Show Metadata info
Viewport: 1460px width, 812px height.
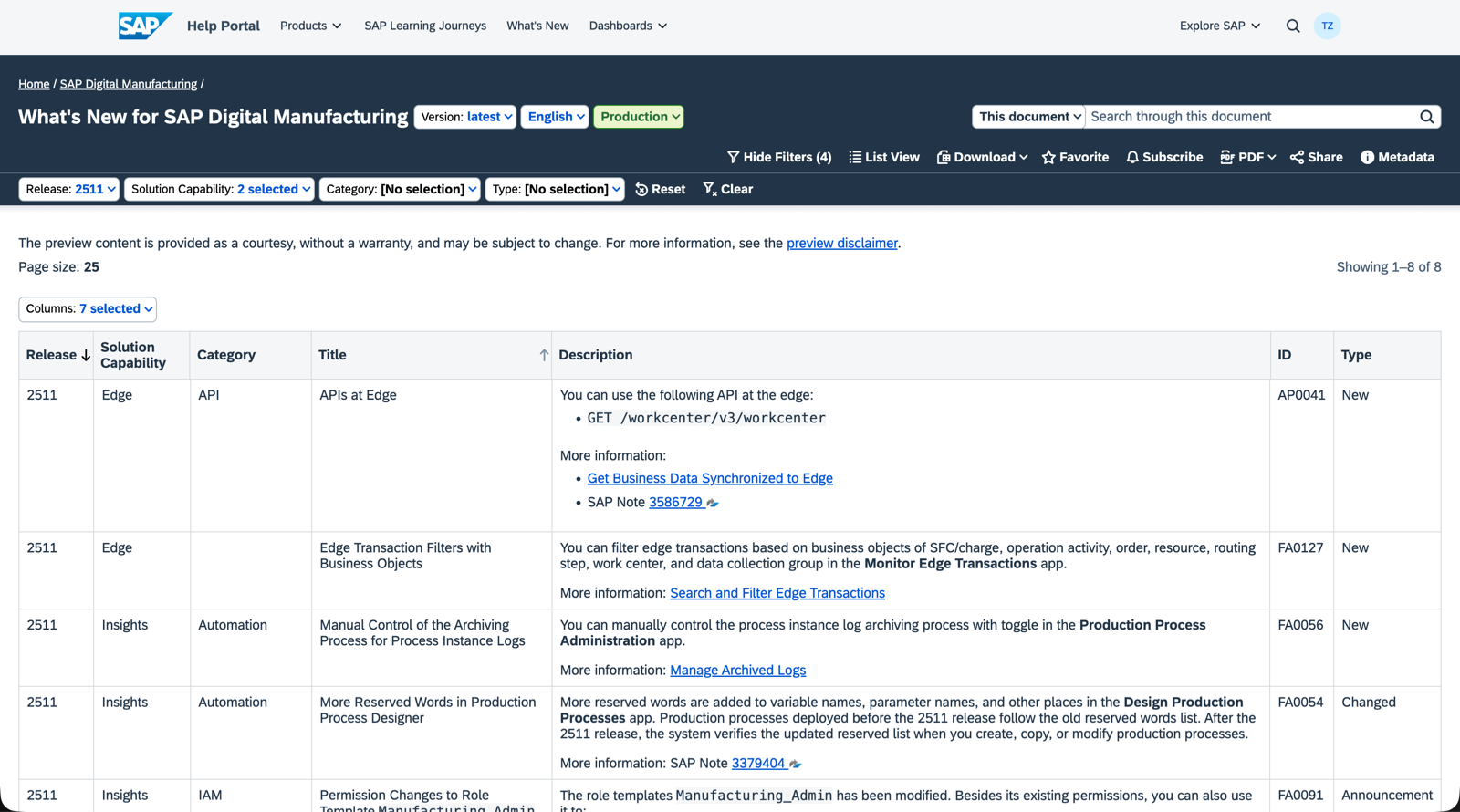pos(1397,157)
